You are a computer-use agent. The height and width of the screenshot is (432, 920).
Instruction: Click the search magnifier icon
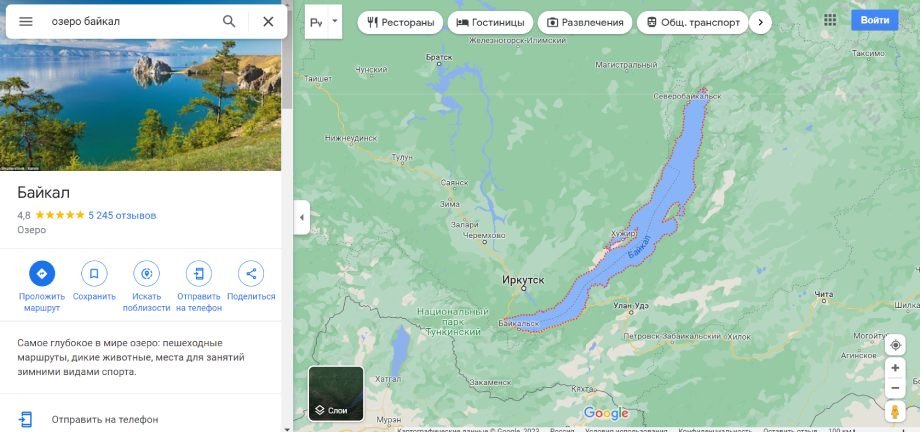click(x=229, y=22)
